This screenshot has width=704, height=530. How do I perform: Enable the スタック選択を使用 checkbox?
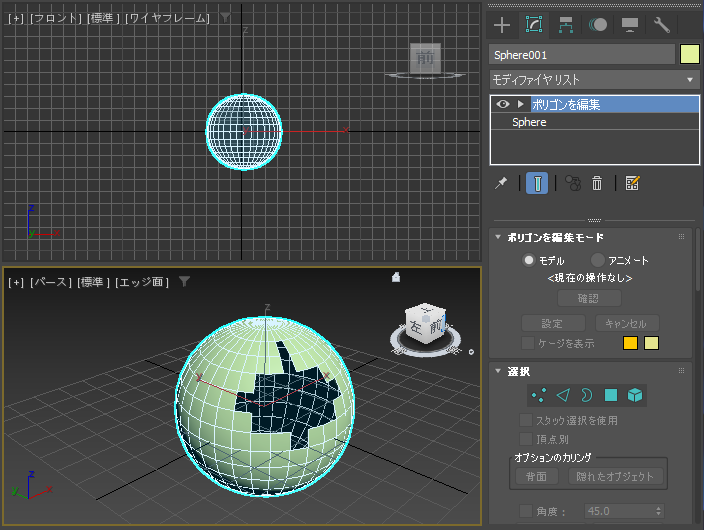tap(526, 420)
